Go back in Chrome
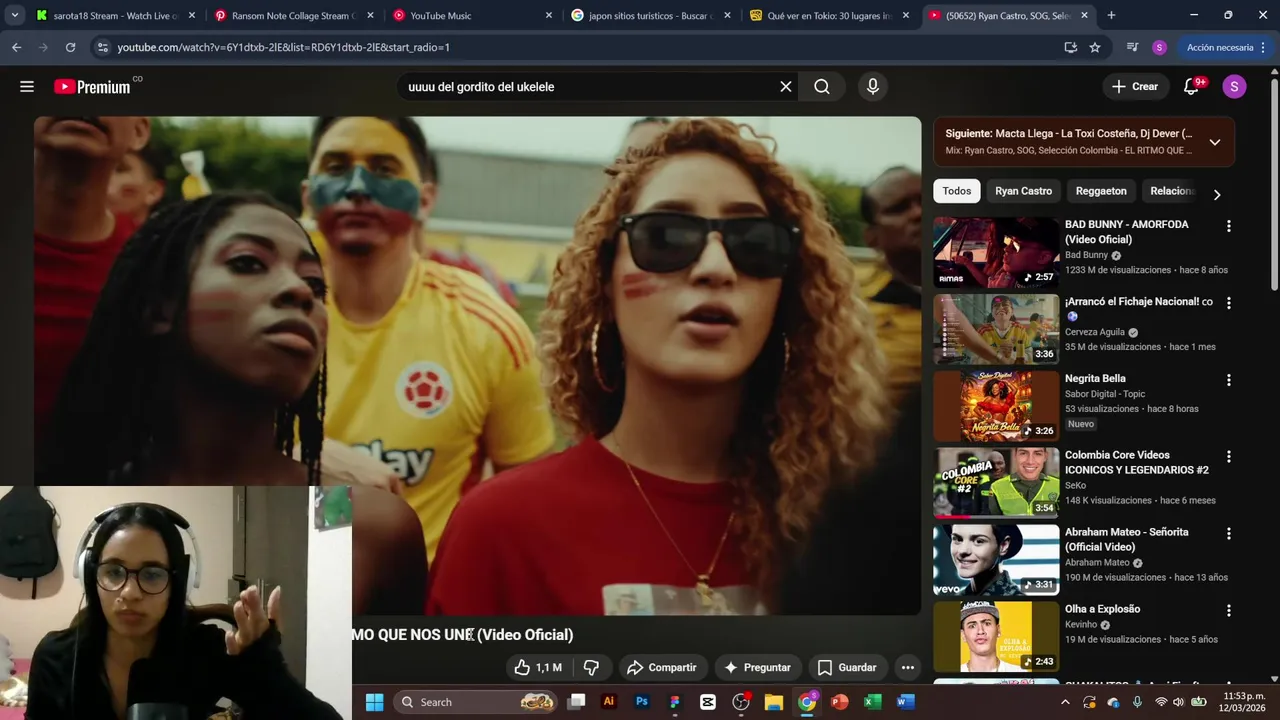The image size is (1280, 720). coord(16,47)
